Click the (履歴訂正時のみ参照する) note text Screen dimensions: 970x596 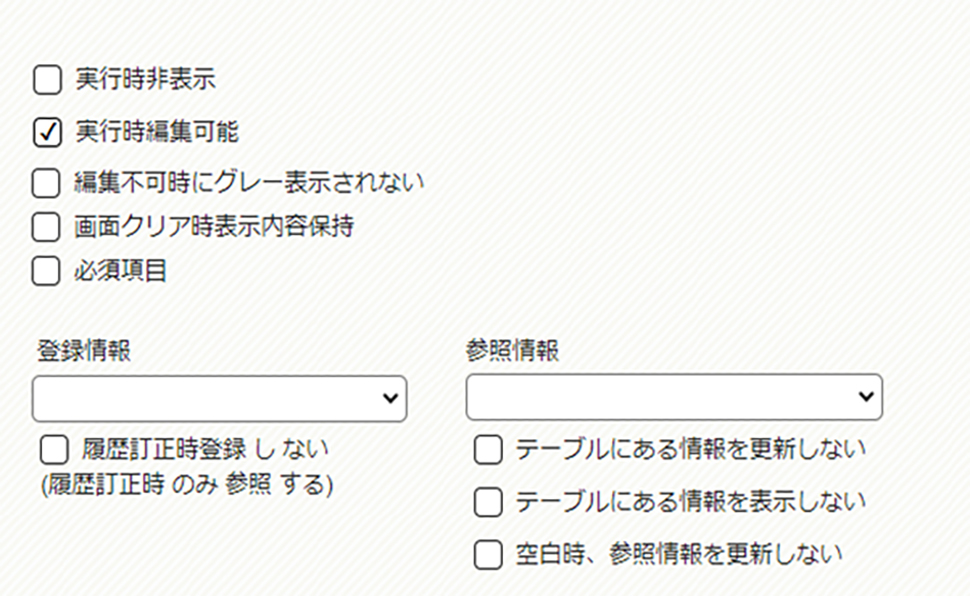187,485
